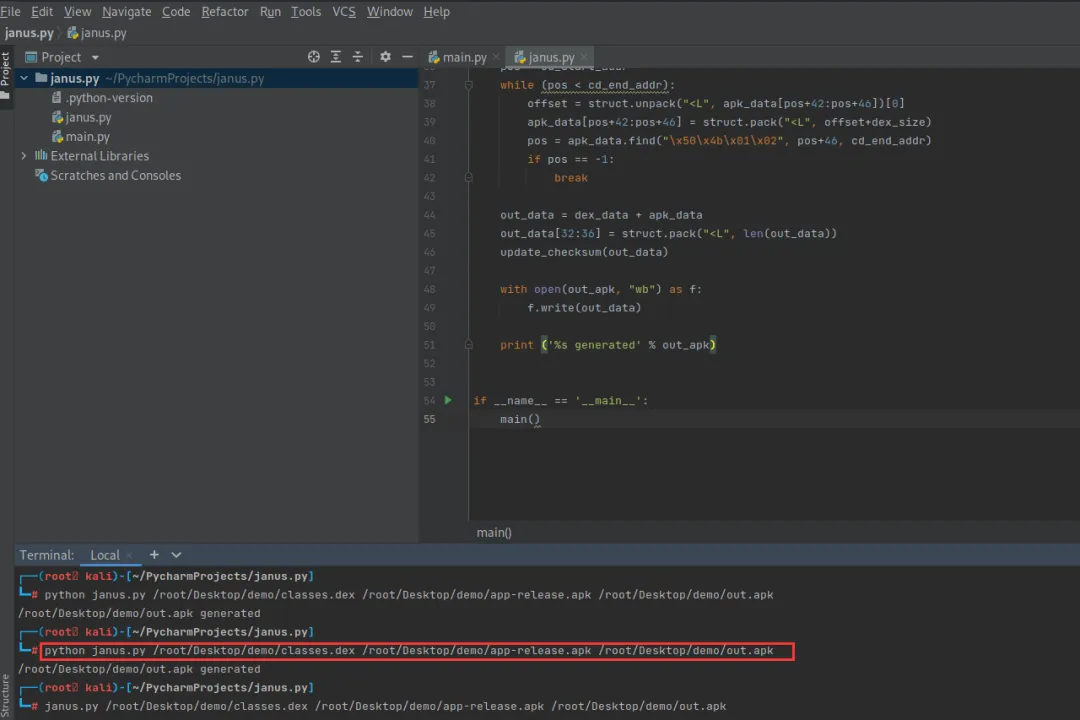
Task: Open the Project view dropdown
Action: [95, 58]
